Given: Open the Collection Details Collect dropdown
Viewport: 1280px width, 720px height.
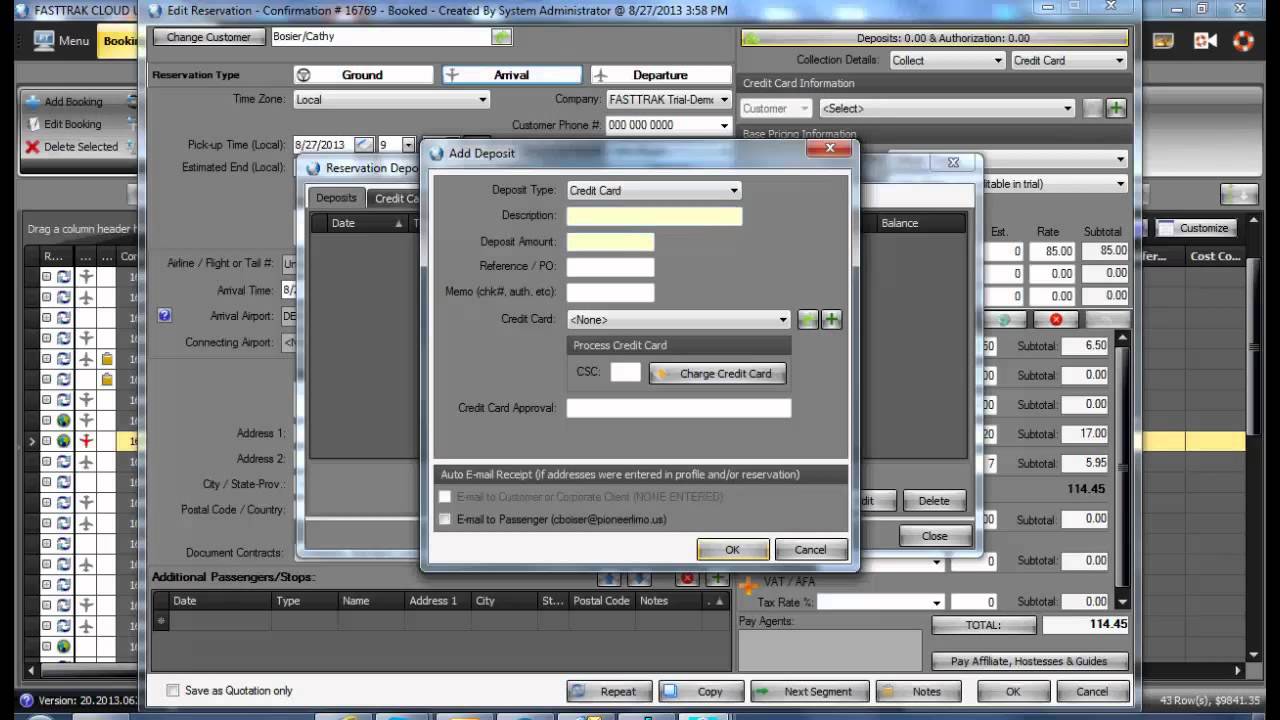Looking at the screenshot, I should click(x=946, y=60).
